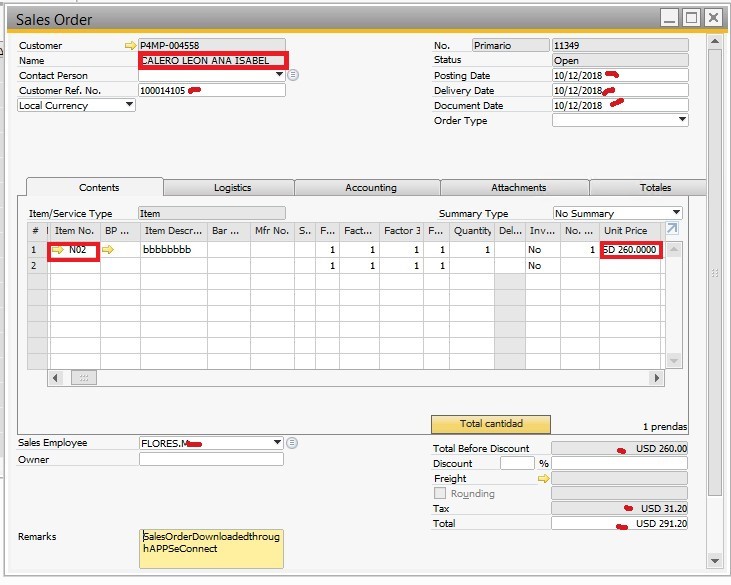The image size is (731, 585).
Task: Open the Summary Type dropdown
Action: 676,213
